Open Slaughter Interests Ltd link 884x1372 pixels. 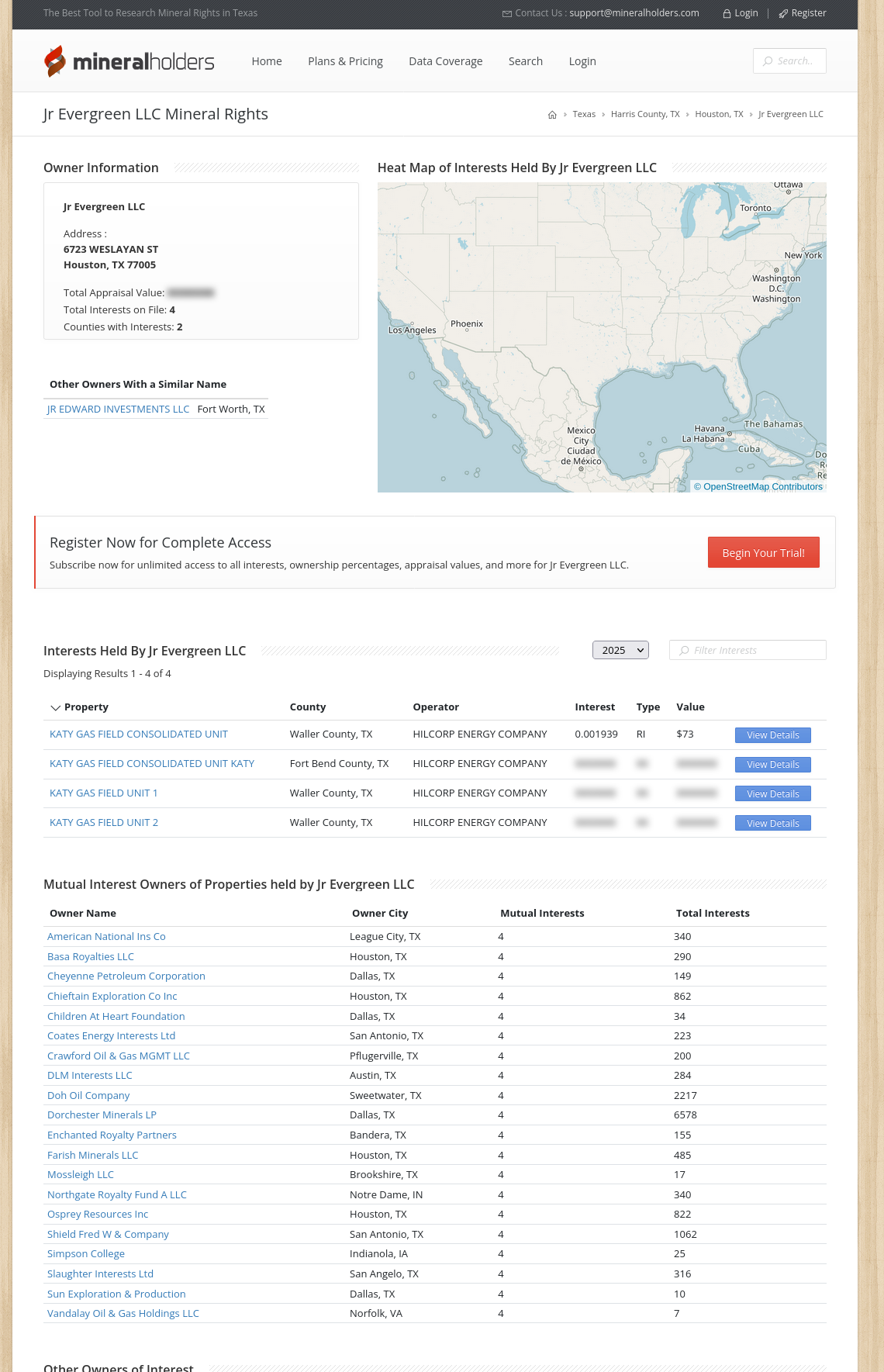(100, 1274)
